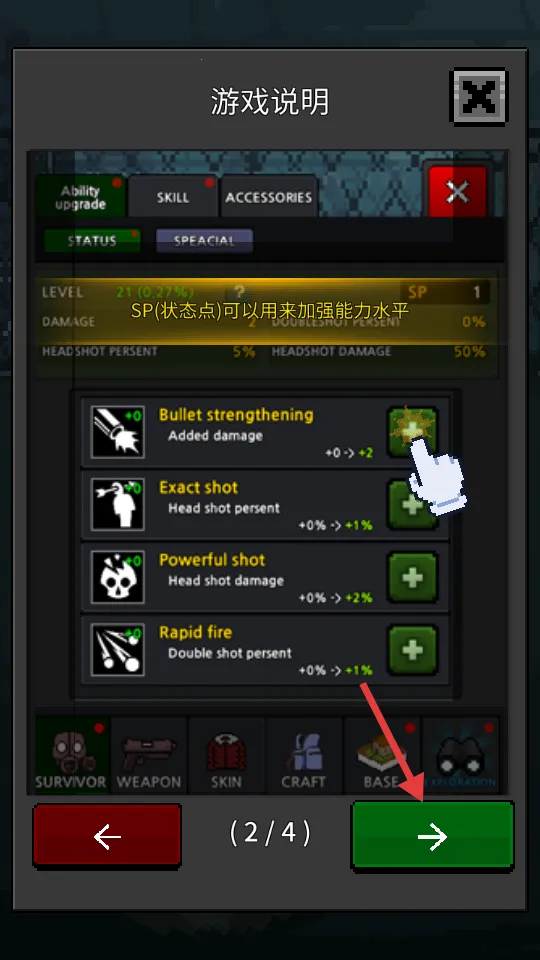Switch to the ACCESSORIES tab
Viewport: 540px width, 960px height.
pos(269,197)
